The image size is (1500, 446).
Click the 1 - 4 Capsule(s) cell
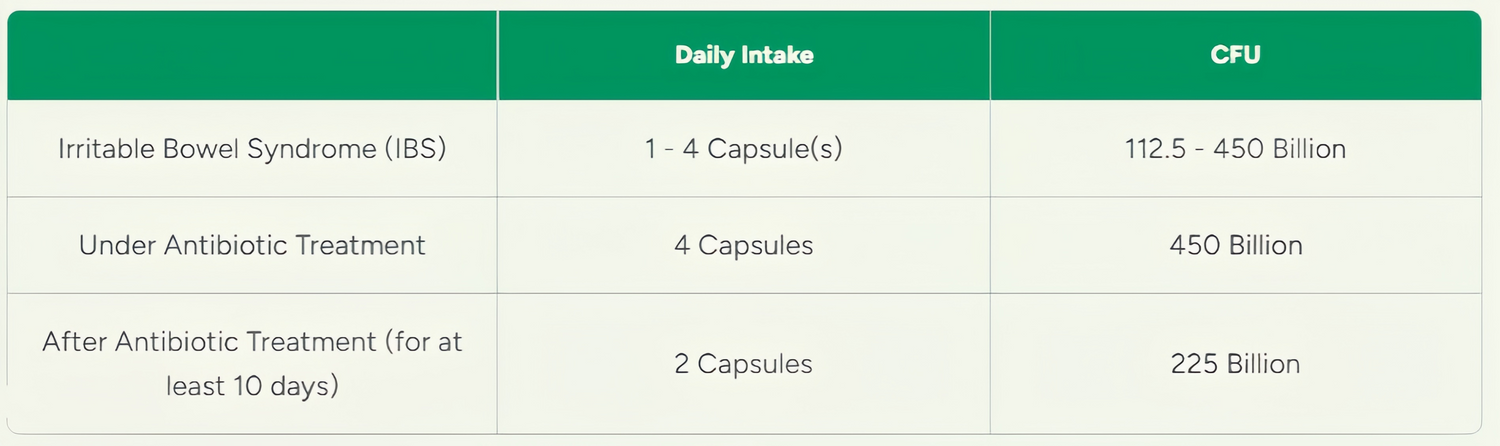[744, 149]
